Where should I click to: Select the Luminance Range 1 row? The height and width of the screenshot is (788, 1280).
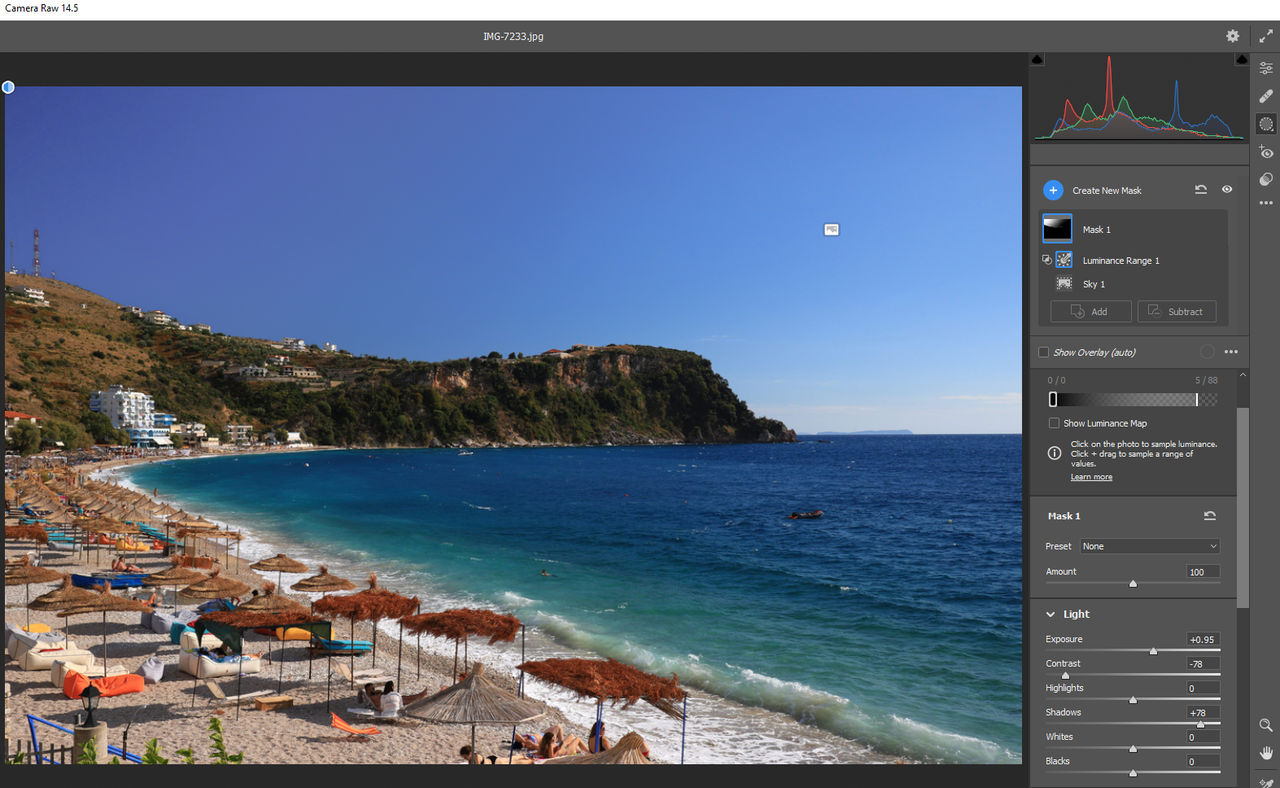coord(1134,260)
